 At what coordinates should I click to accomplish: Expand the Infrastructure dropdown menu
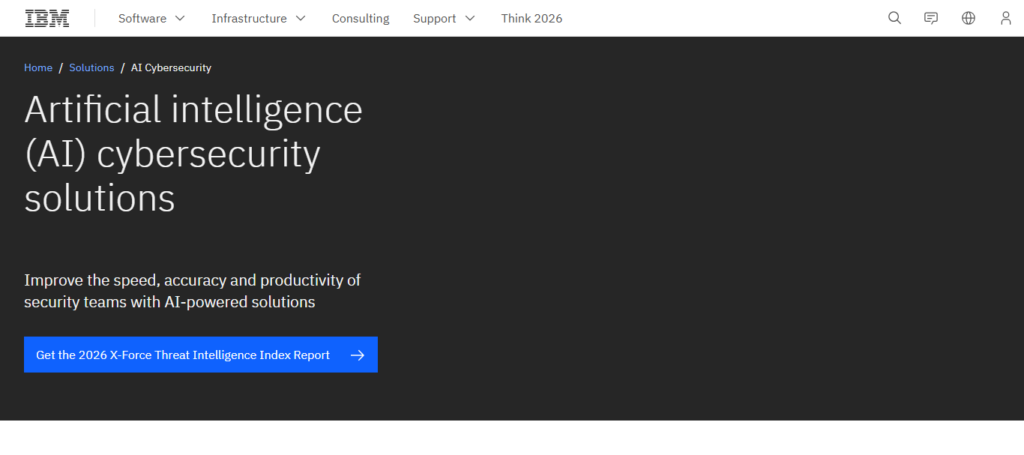coord(259,18)
